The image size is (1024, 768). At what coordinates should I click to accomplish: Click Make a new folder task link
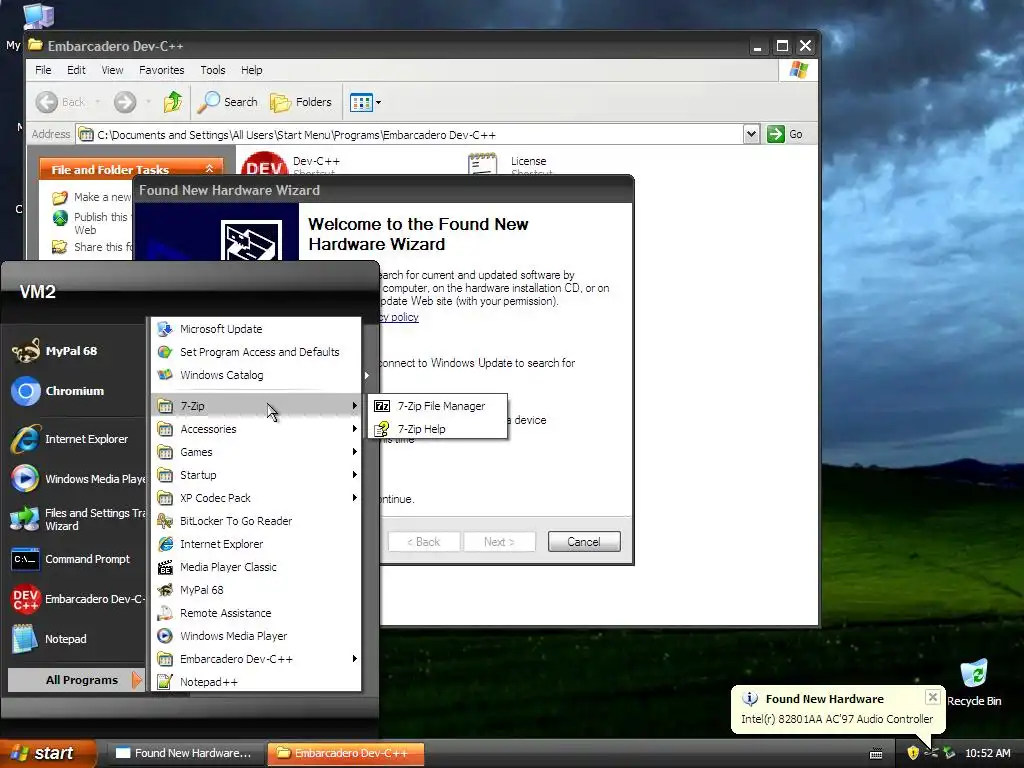[x=92, y=197]
